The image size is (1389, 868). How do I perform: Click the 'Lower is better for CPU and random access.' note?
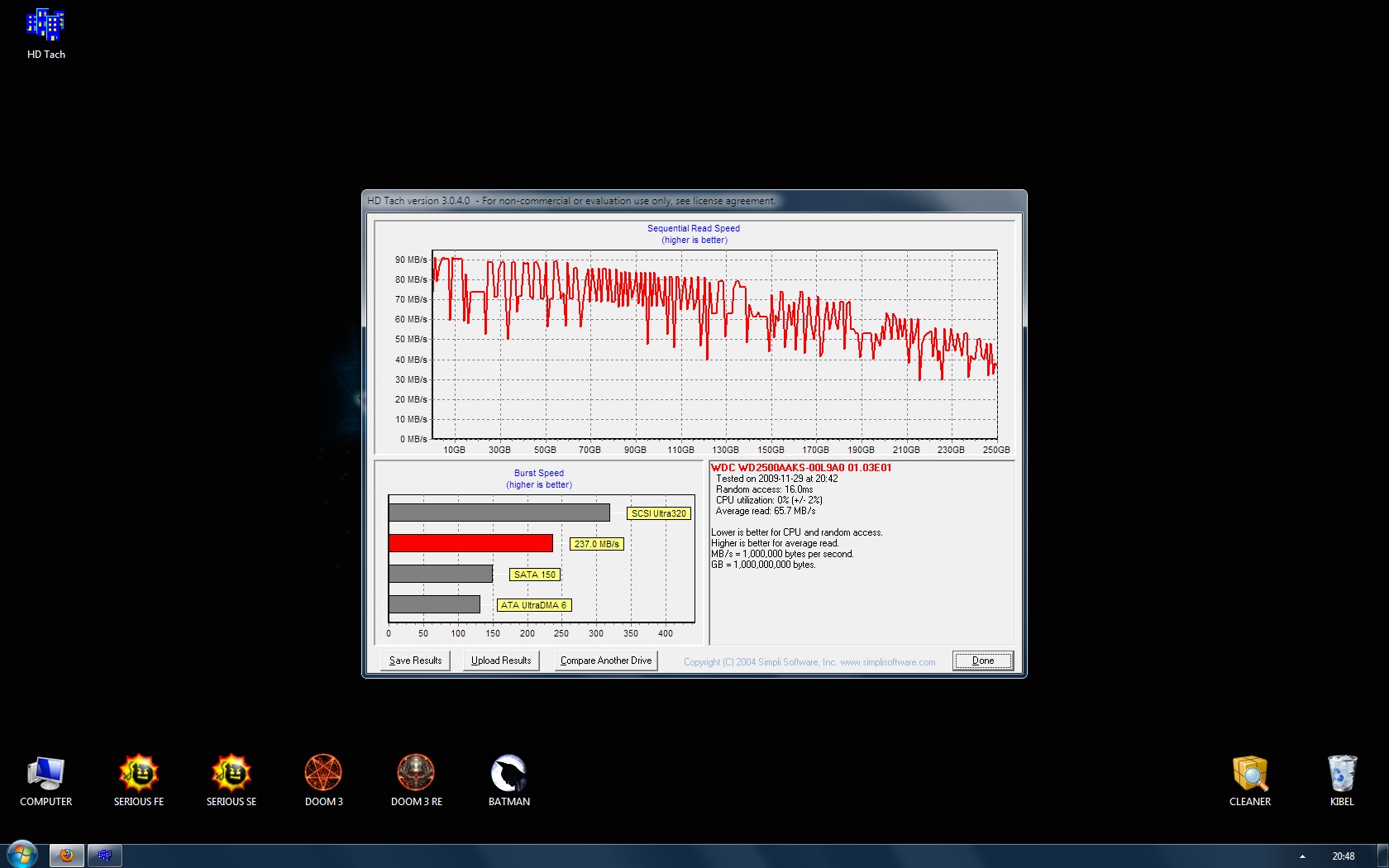pos(797,532)
